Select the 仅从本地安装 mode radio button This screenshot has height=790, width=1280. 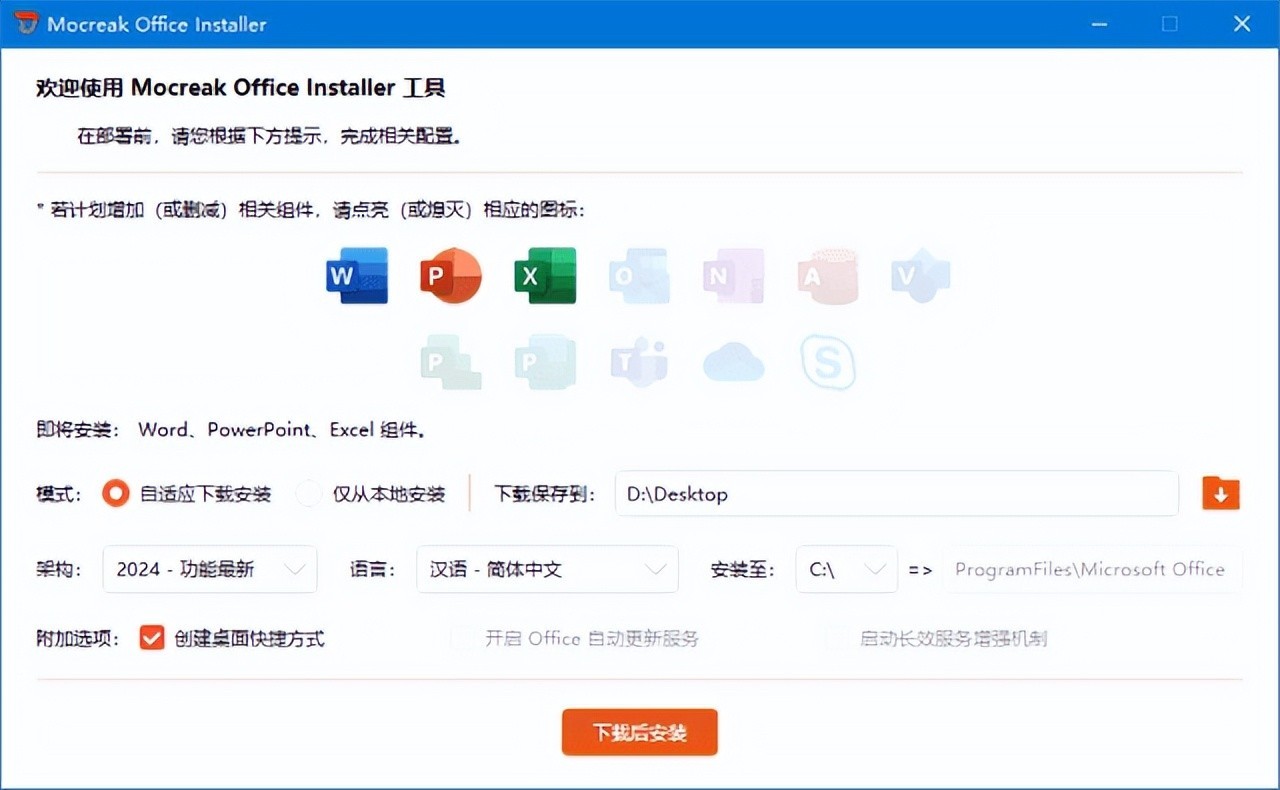pyautogui.click(x=309, y=493)
